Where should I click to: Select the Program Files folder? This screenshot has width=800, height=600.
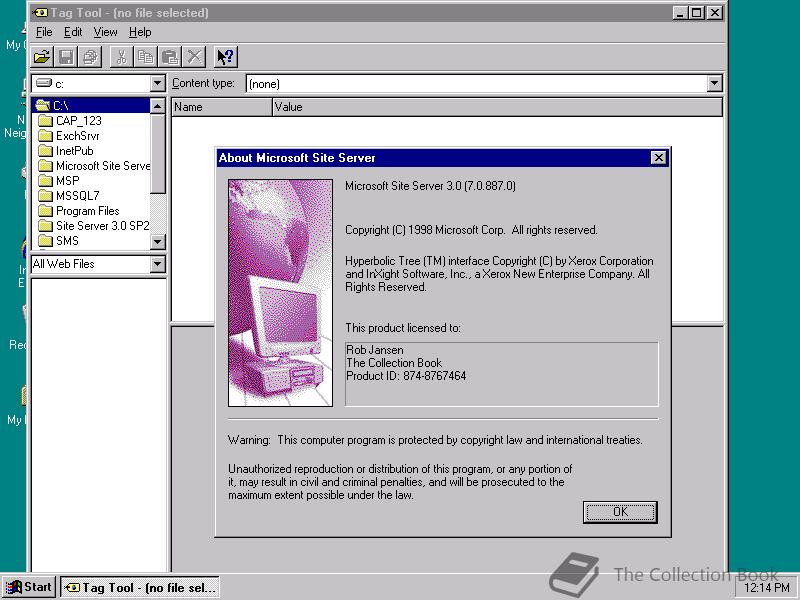[79, 211]
